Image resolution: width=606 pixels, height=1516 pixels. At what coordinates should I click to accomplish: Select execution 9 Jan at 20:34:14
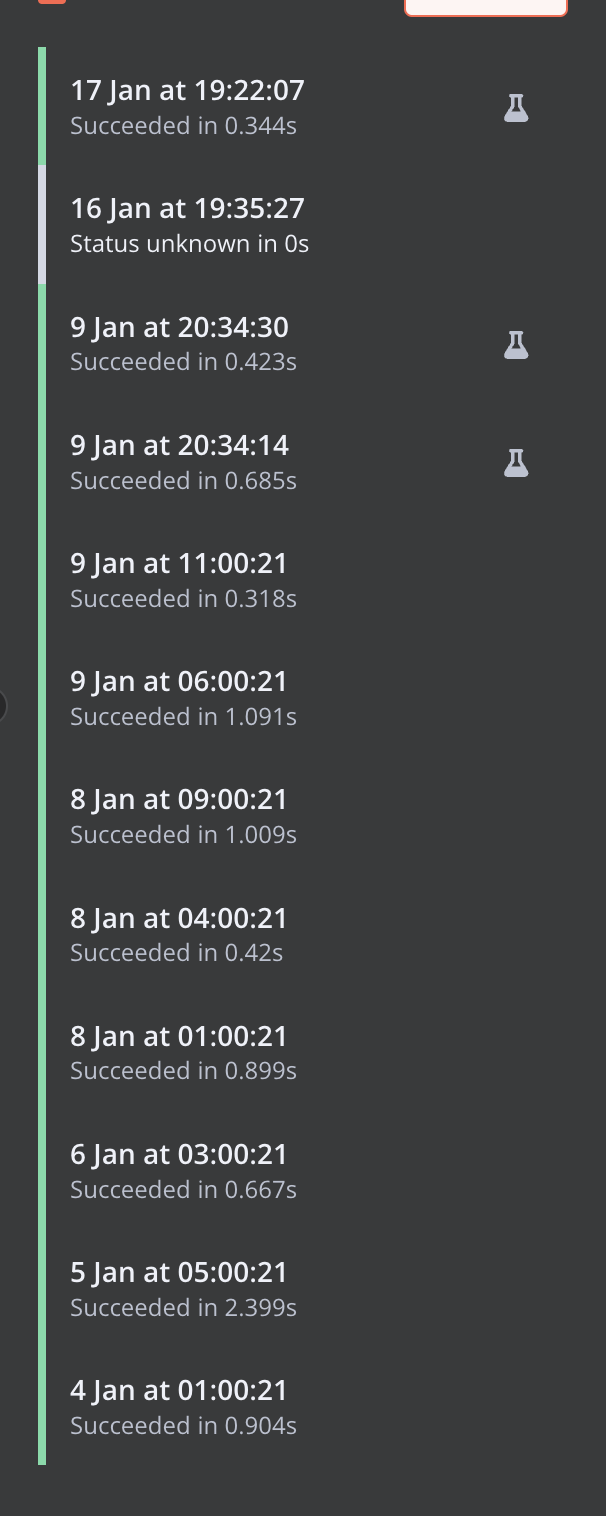[183, 461]
